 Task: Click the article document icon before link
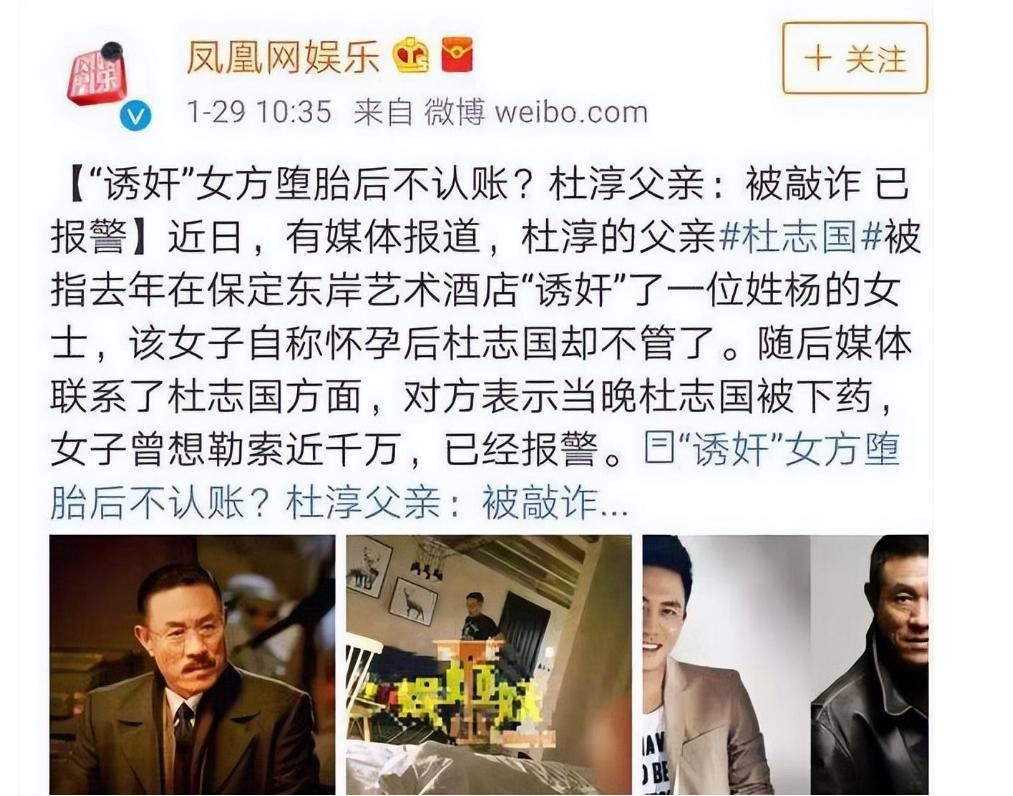659,448
